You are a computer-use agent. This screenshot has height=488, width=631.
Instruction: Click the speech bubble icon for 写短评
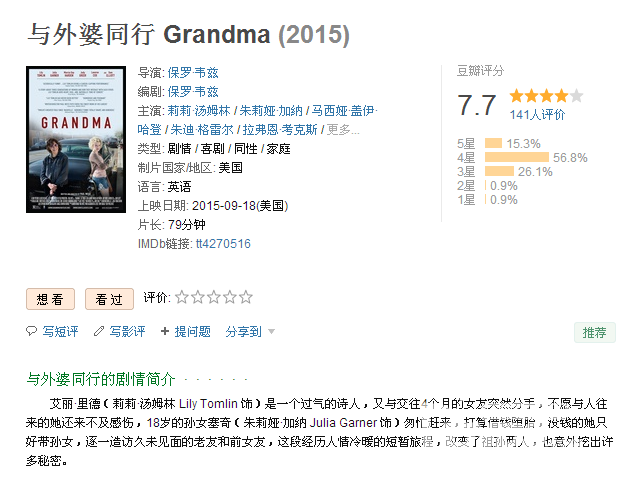31,331
